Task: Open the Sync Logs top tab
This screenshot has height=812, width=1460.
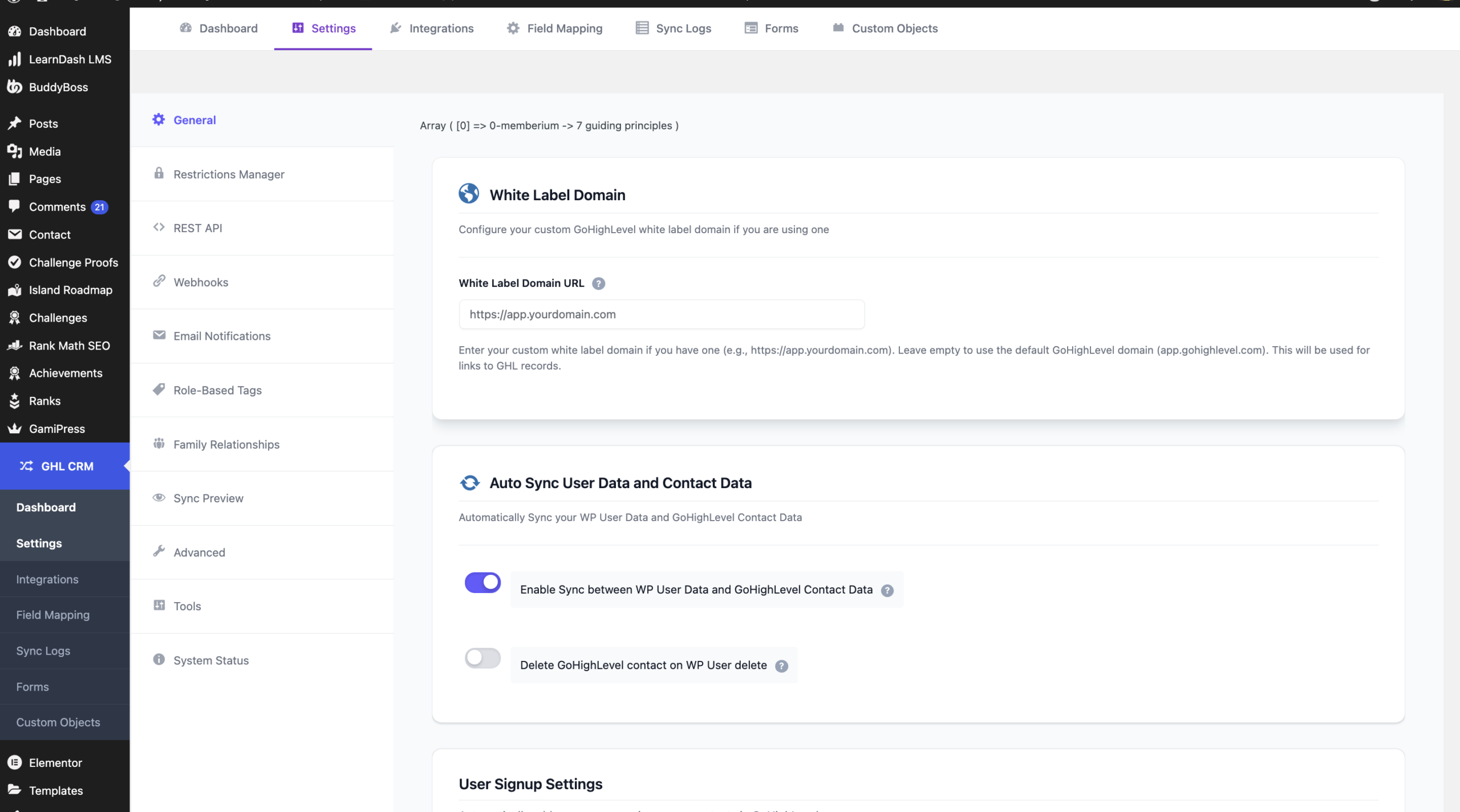Action: pyautogui.click(x=674, y=29)
